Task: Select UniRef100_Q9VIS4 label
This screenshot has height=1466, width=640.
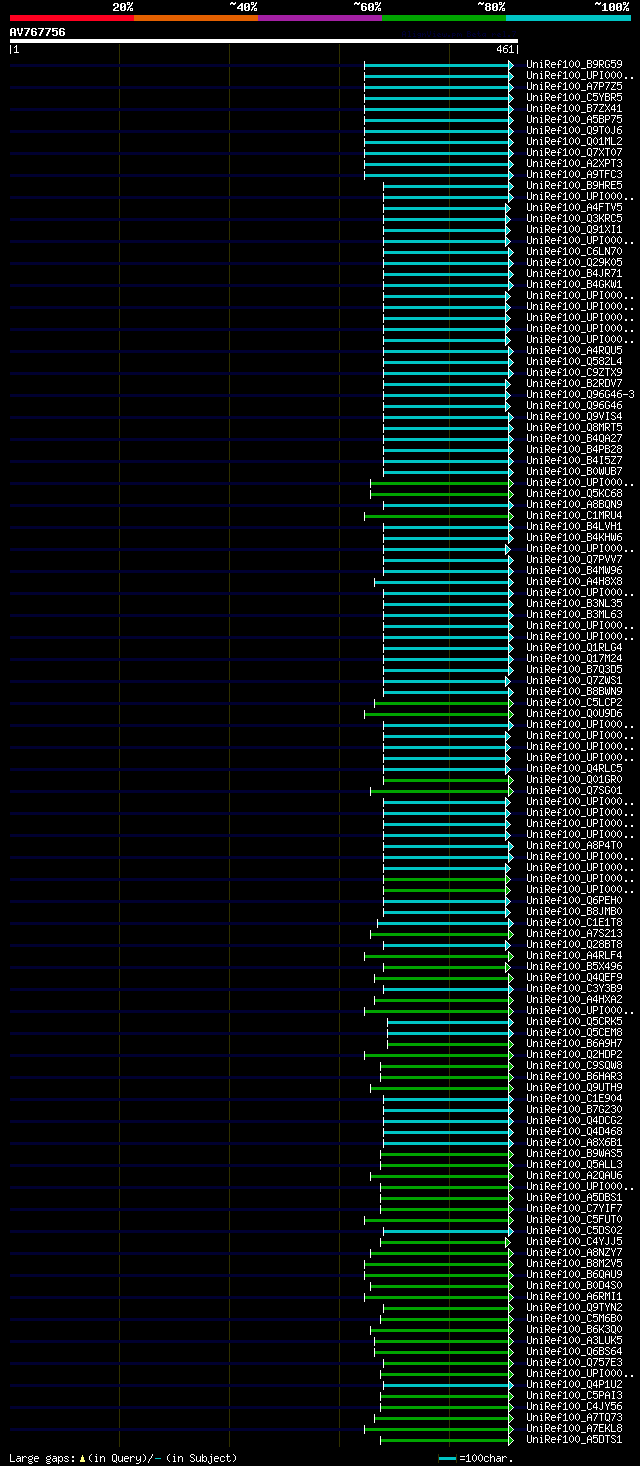Action: coord(573,417)
